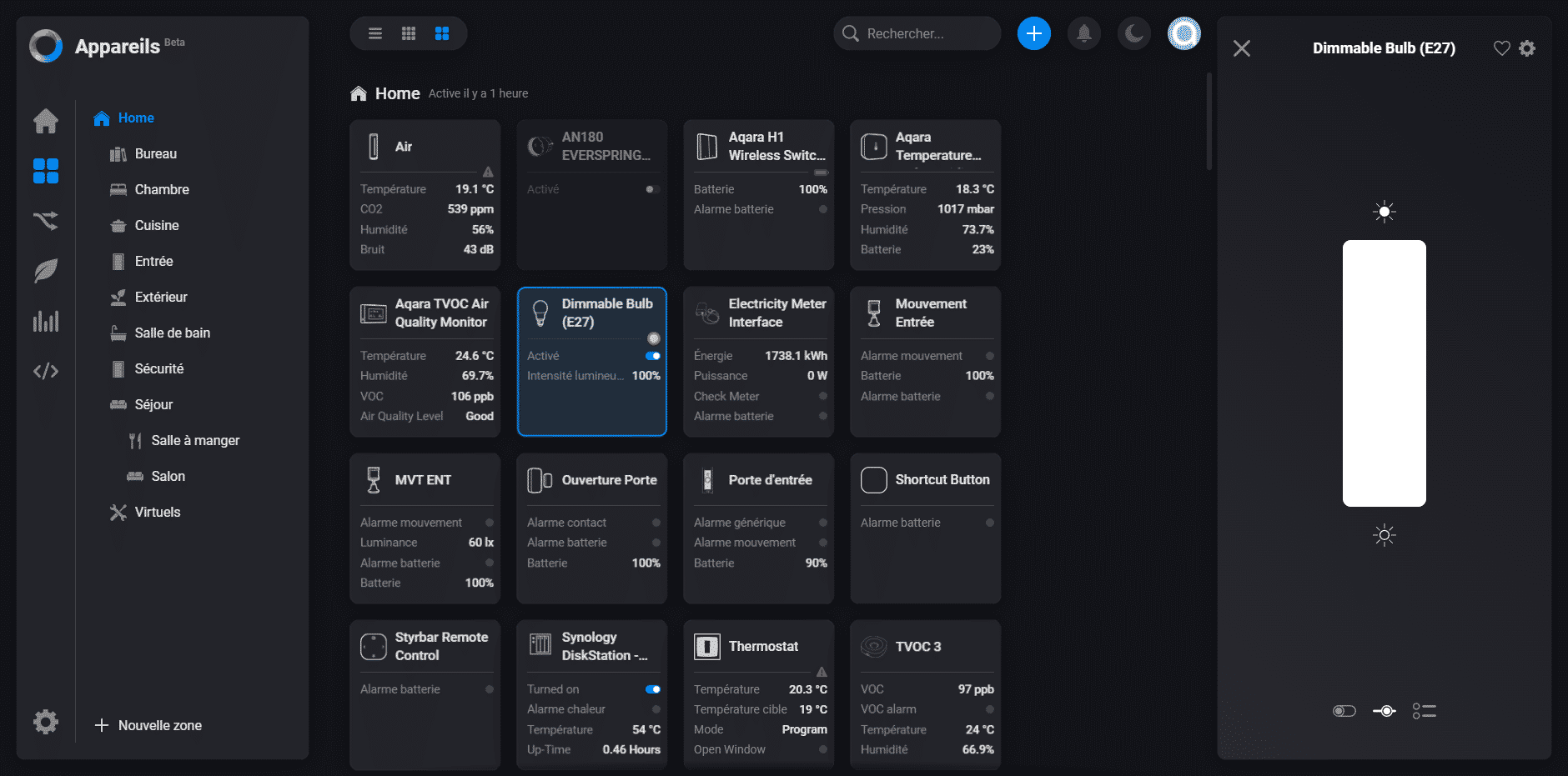Screen dimensions: 1568x776
Task: Open the Flows shuffle sidebar icon
Action: pyautogui.click(x=46, y=221)
